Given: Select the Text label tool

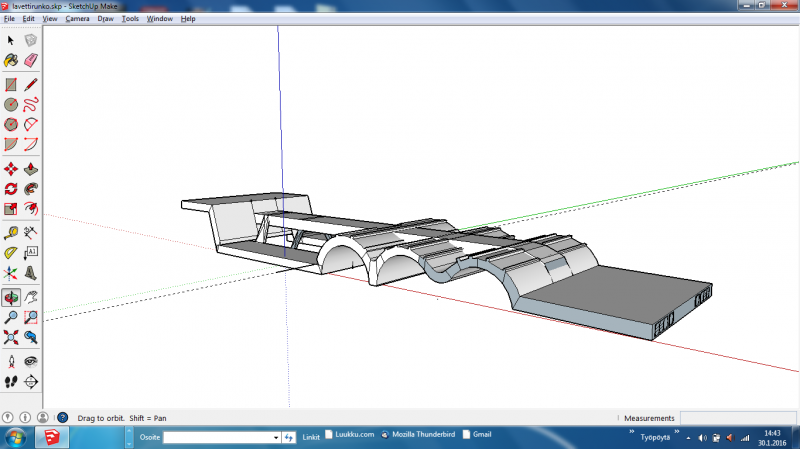Looking at the screenshot, I should pyautogui.click(x=31, y=253).
